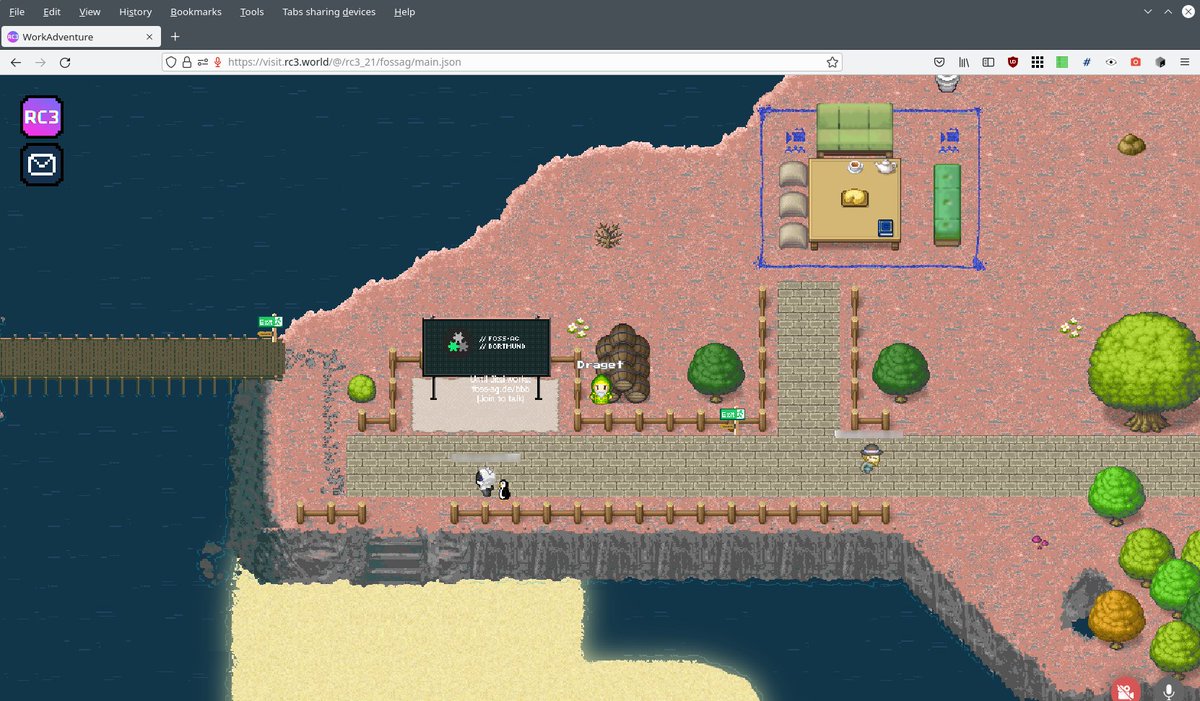Open the Help menu
This screenshot has height=701, width=1200.
[x=404, y=12]
